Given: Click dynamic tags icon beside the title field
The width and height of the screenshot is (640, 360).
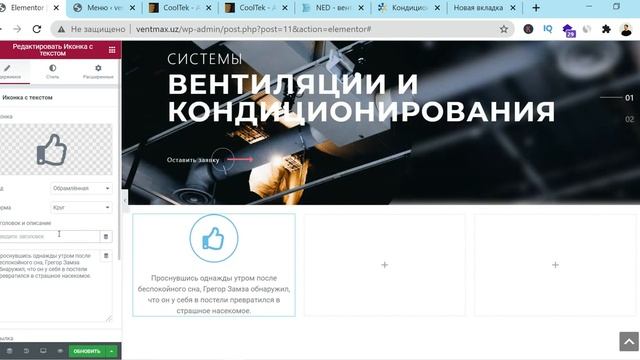Looking at the screenshot, I should (106, 236).
